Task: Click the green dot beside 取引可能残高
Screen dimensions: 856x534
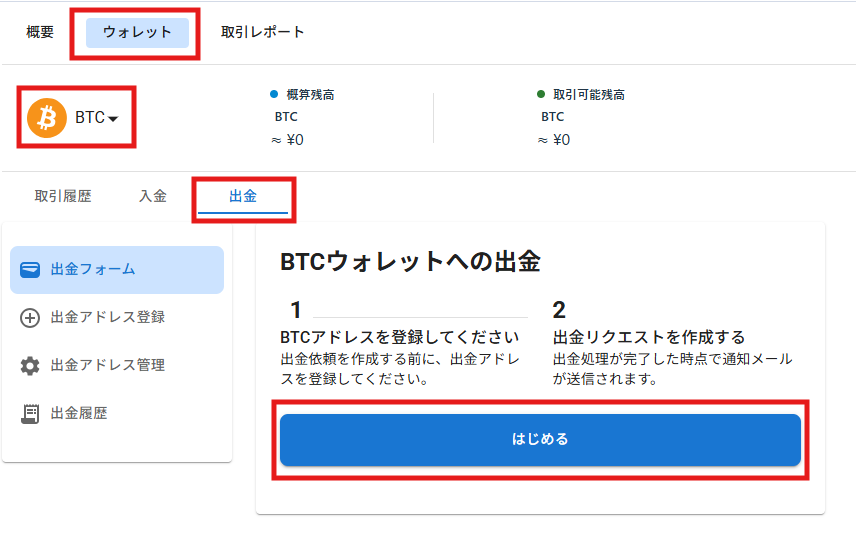Action: 540,94
